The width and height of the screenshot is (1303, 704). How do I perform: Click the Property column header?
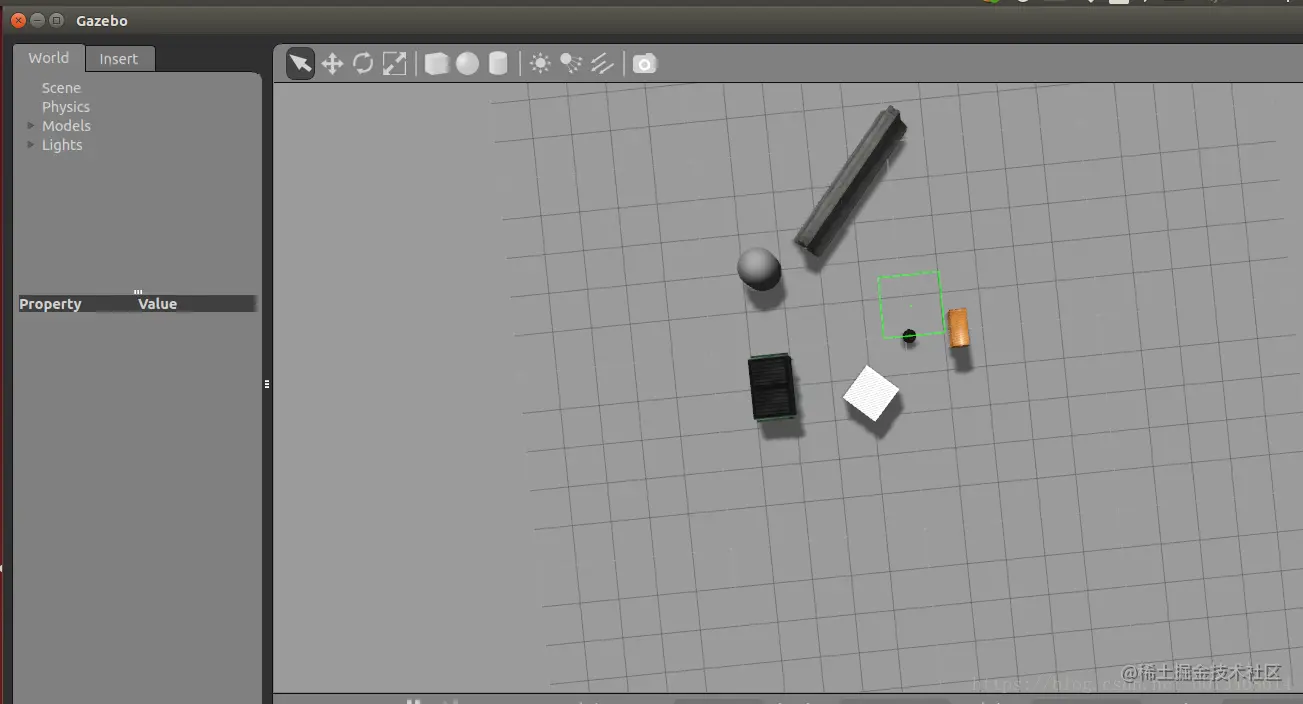(50, 304)
